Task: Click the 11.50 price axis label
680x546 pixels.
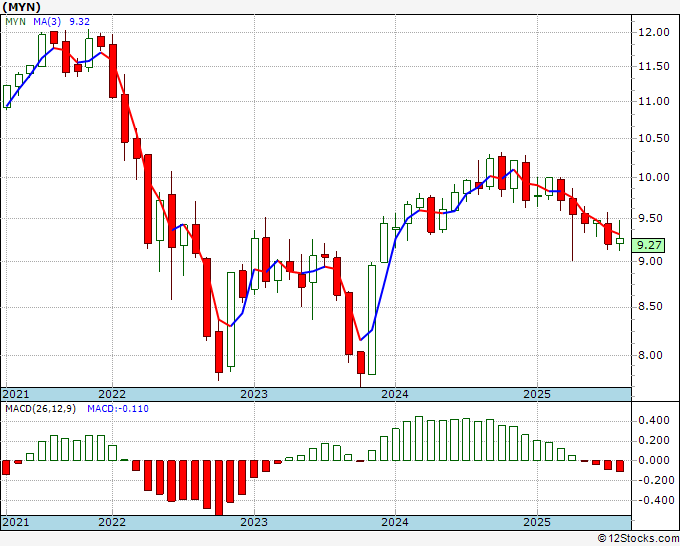Action: click(654, 66)
